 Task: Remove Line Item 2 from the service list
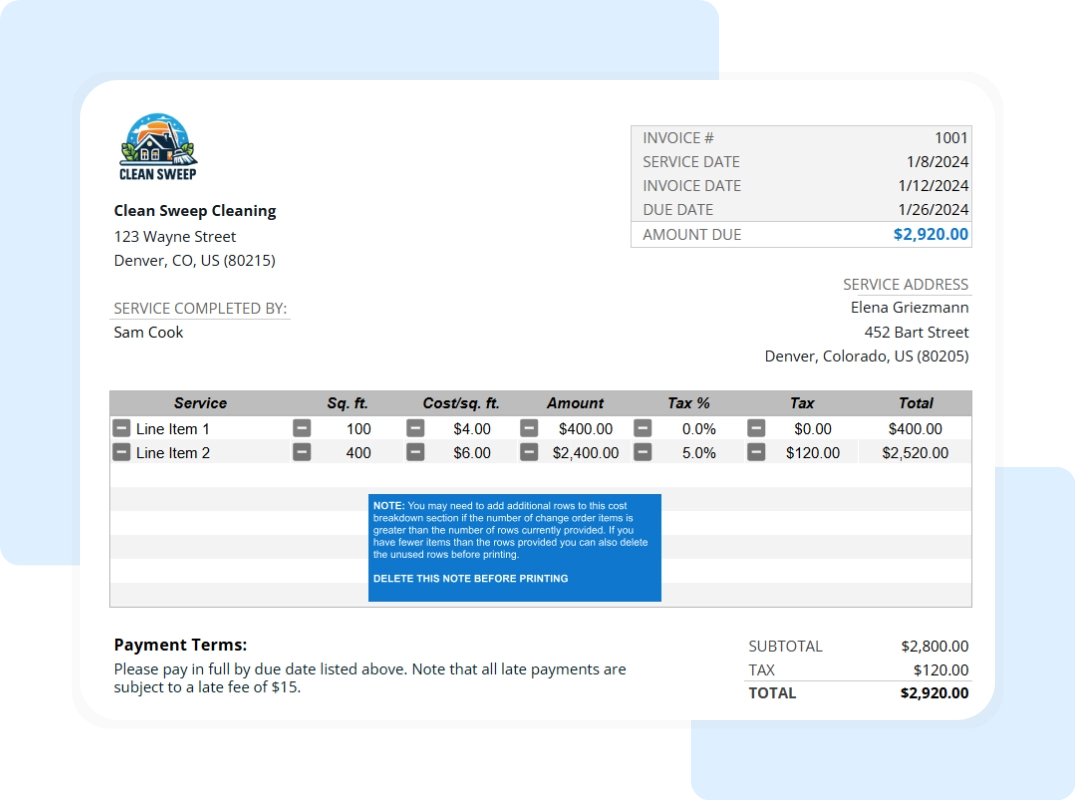(122, 452)
